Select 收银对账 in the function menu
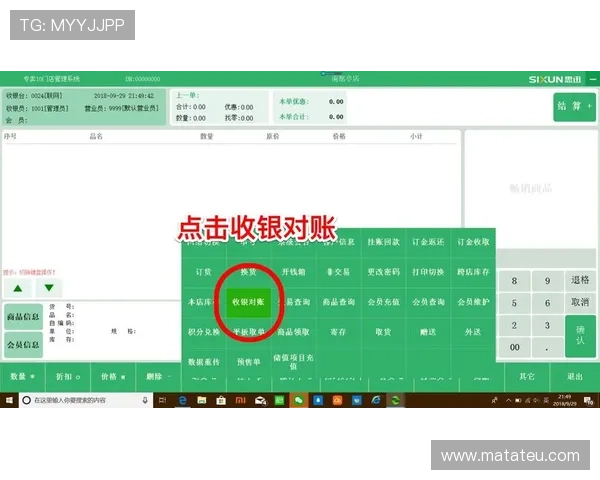600x480 pixels. (248, 302)
